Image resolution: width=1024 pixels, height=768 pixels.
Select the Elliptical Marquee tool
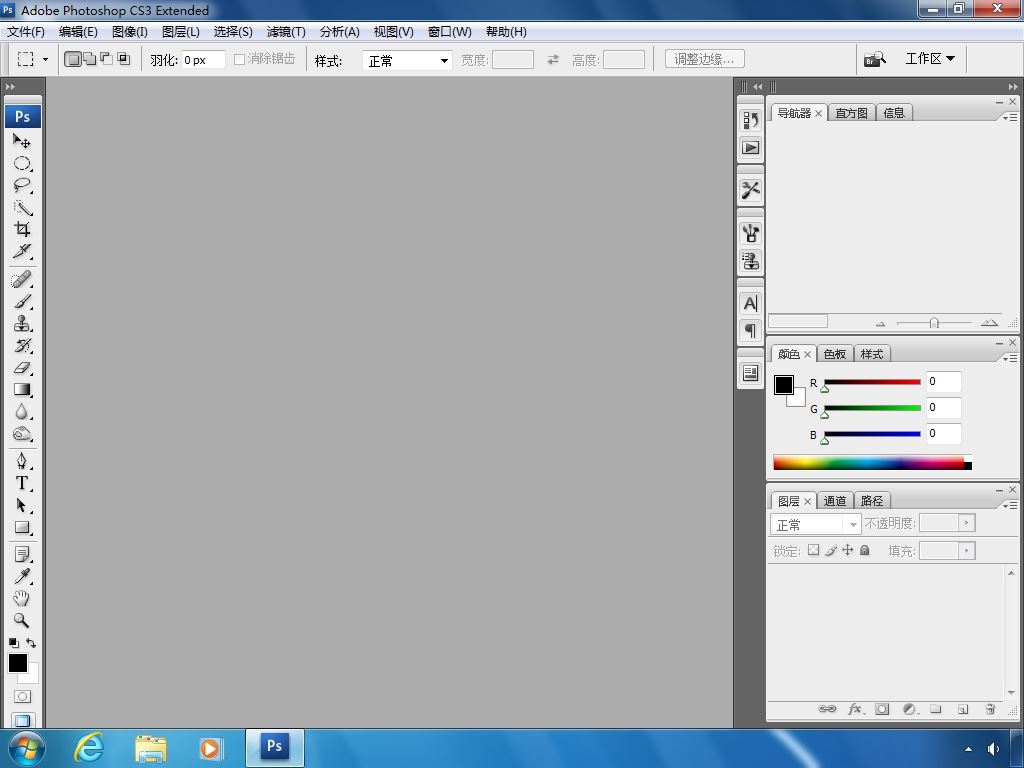[22, 163]
